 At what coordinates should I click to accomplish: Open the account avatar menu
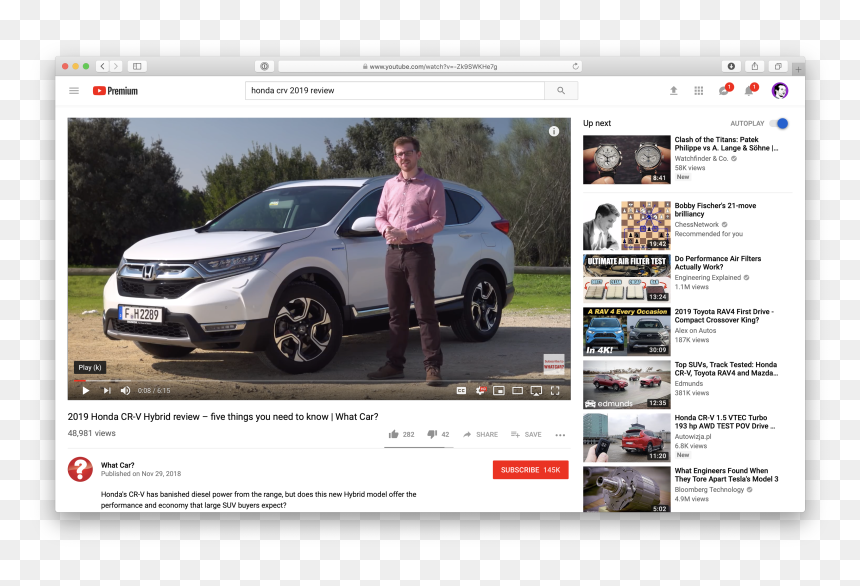click(779, 91)
